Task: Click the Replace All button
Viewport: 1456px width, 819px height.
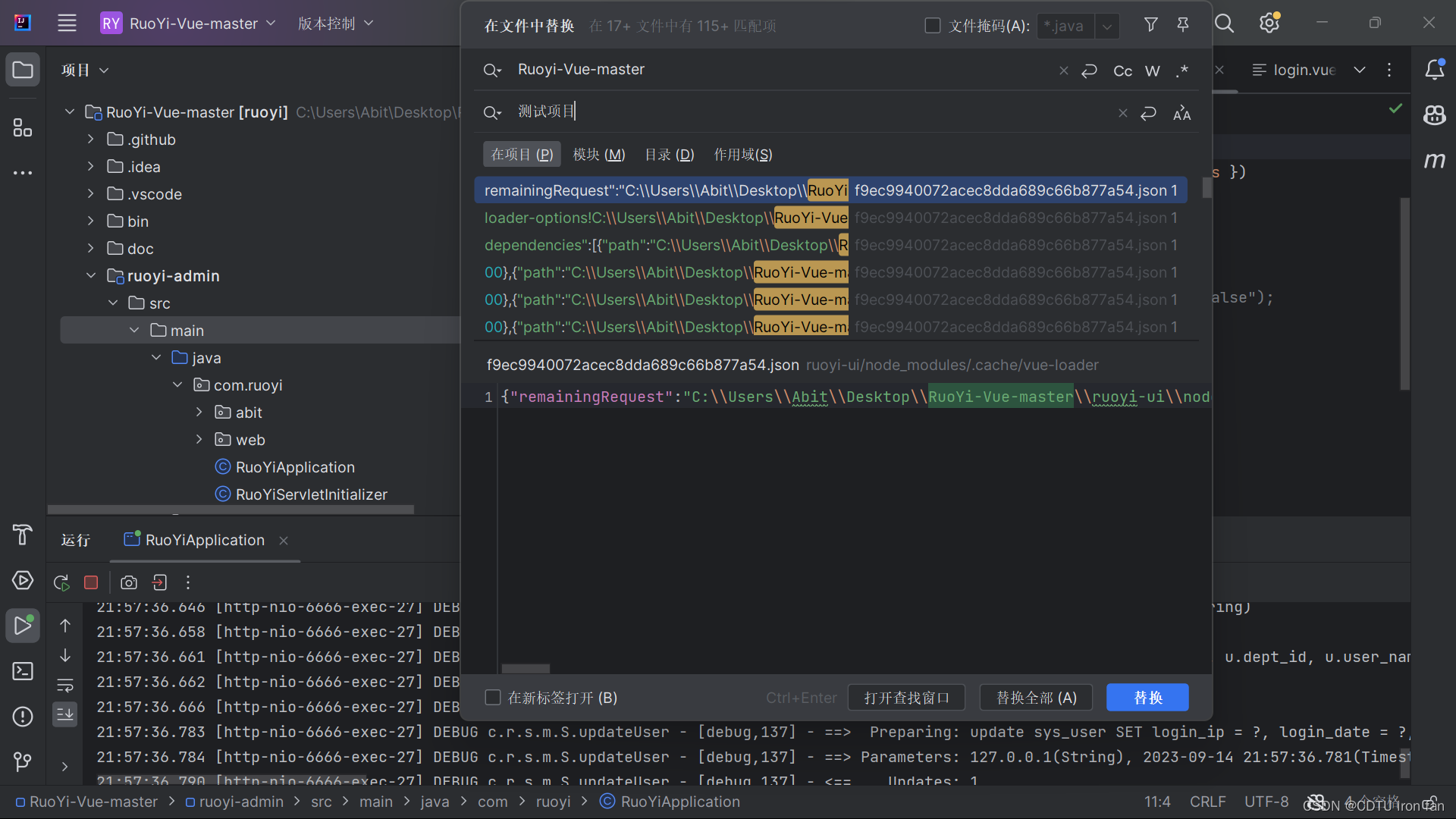Action: pos(1036,698)
